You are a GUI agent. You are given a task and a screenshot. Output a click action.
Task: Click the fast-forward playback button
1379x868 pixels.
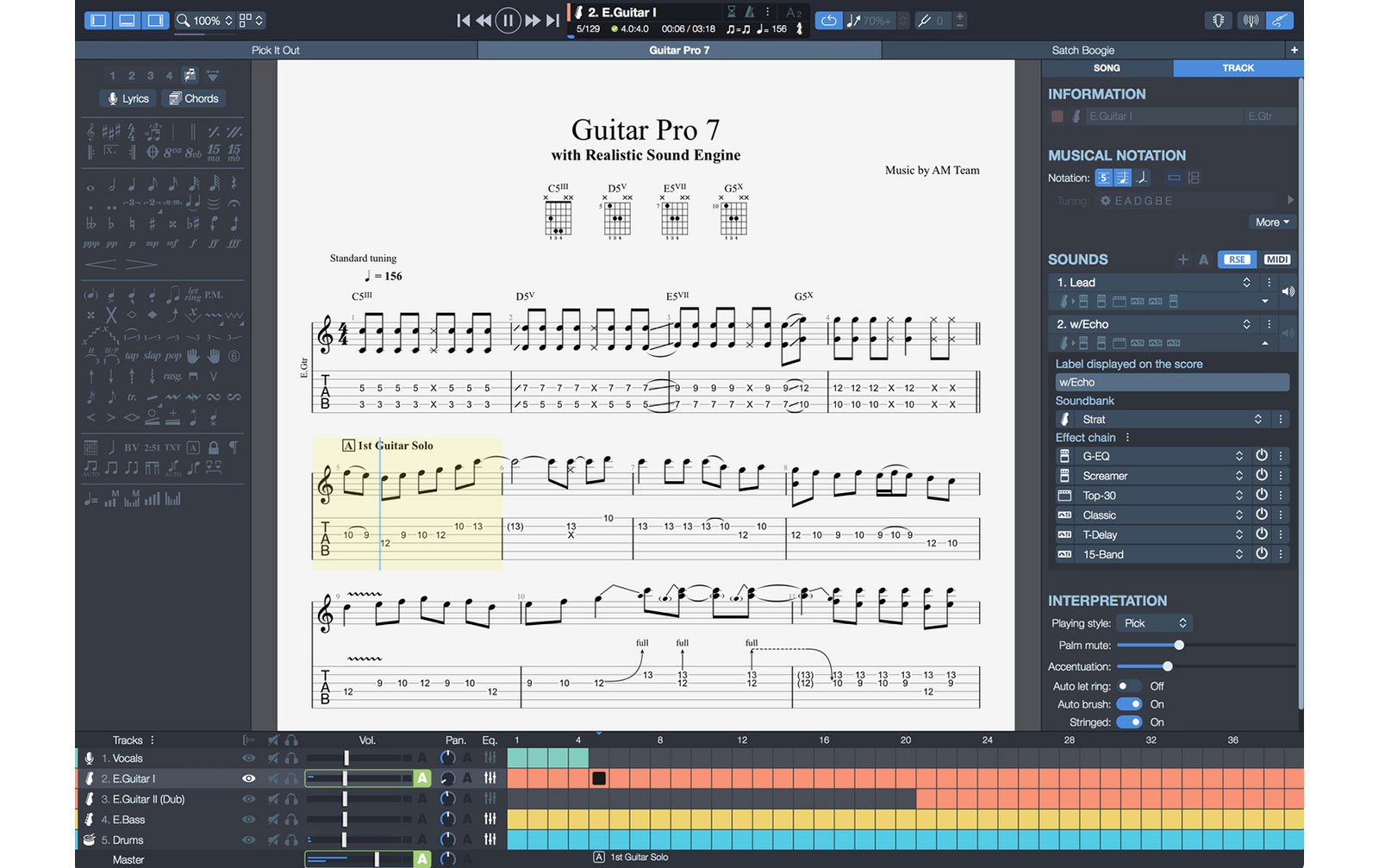[533, 20]
